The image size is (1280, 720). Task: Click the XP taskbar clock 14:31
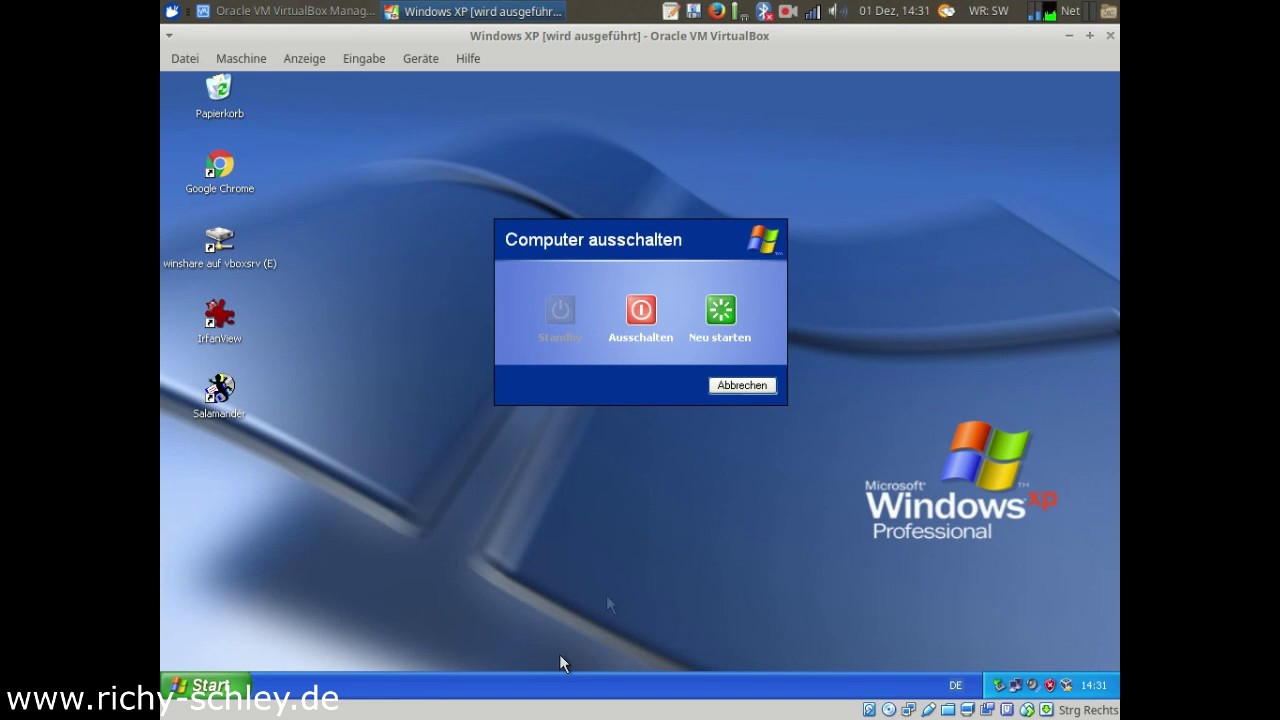tap(1094, 686)
